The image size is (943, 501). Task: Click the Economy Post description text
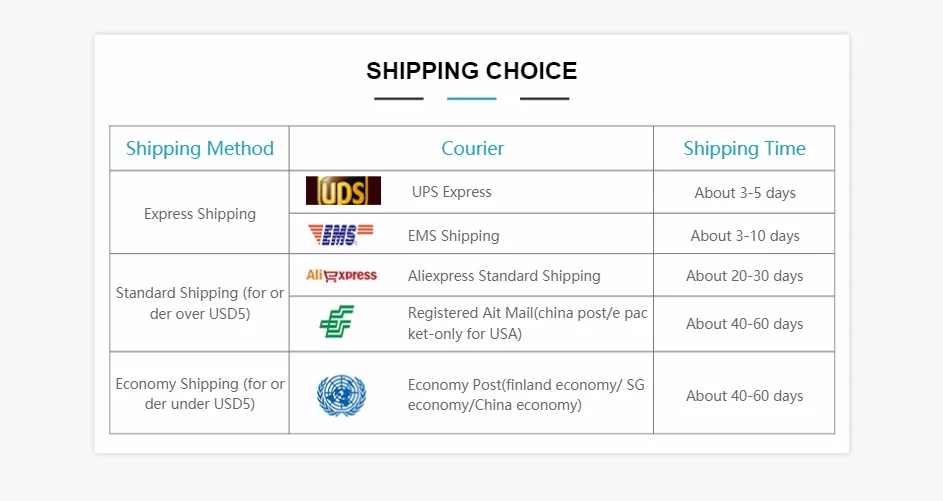pos(526,395)
